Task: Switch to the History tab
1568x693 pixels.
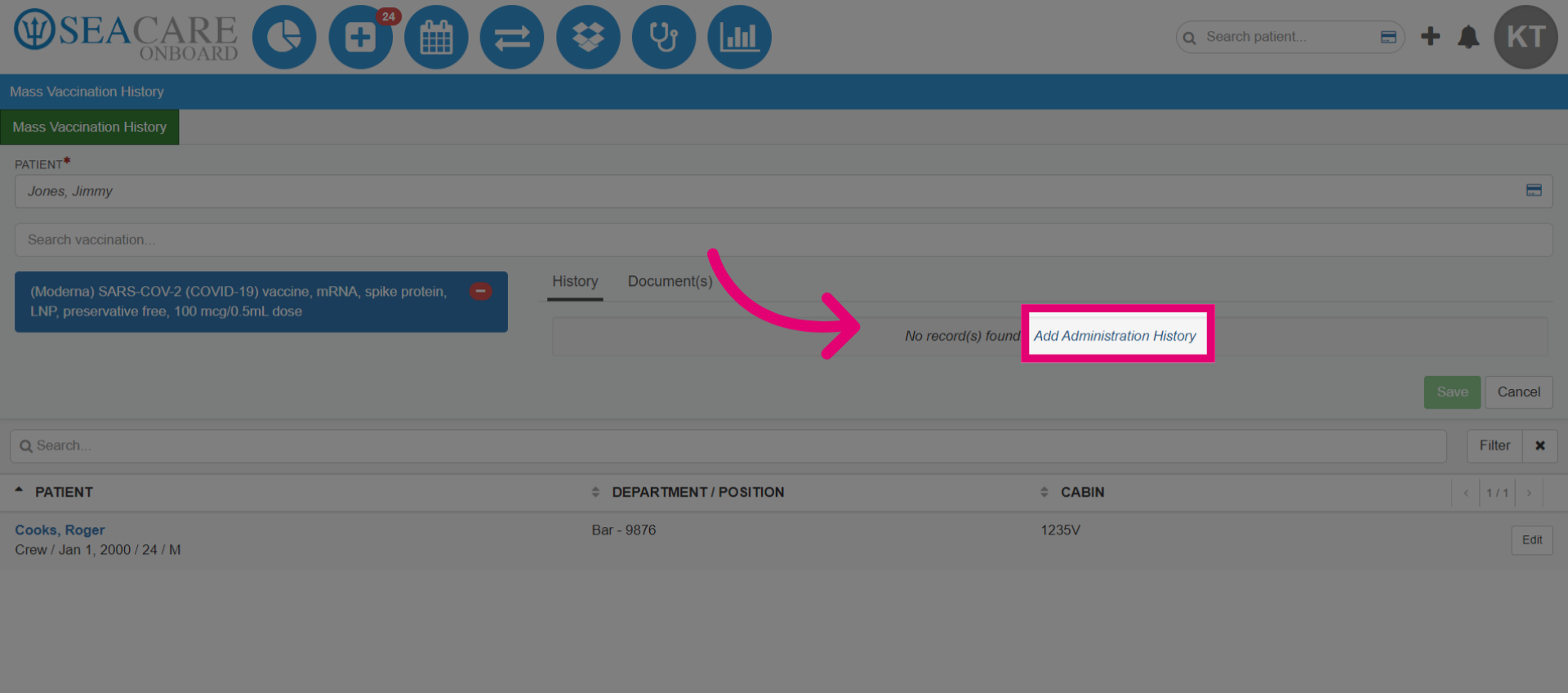Action: pyautogui.click(x=575, y=281)
